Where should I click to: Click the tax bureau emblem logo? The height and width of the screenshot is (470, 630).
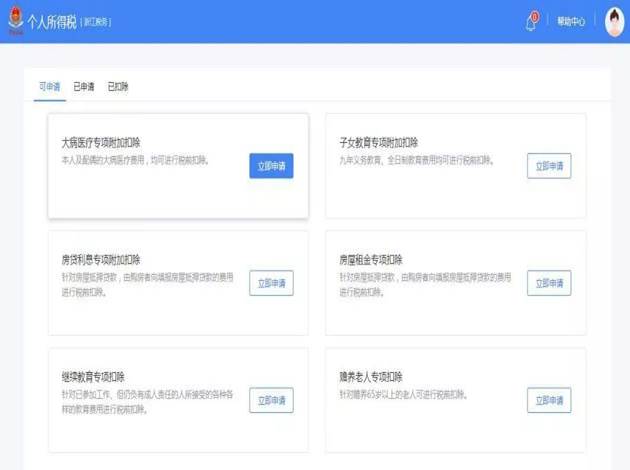[15, 21]
